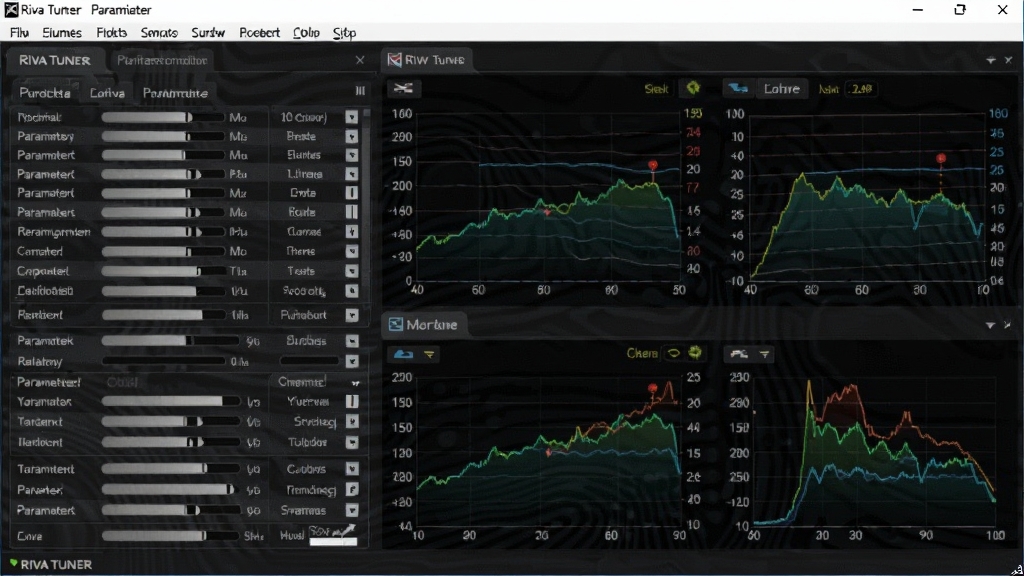Viewport: 1024px width, 576px height.
Task: Click the green gear icon beside "Seek"
Action: point(692,88)
